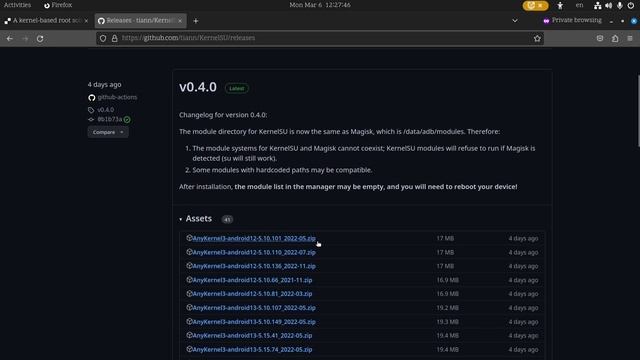Close the Releases tab
This screenshot has height=360, width=640.
(180, 20)
